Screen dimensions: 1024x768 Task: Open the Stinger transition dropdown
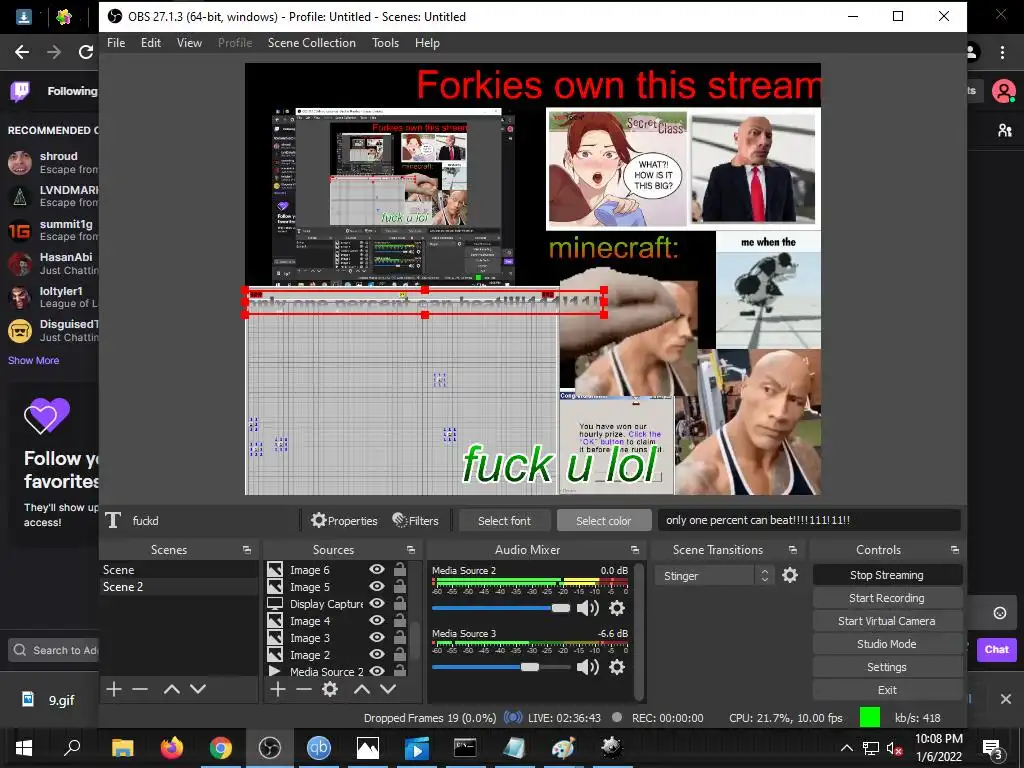click(x=714, y=575)
